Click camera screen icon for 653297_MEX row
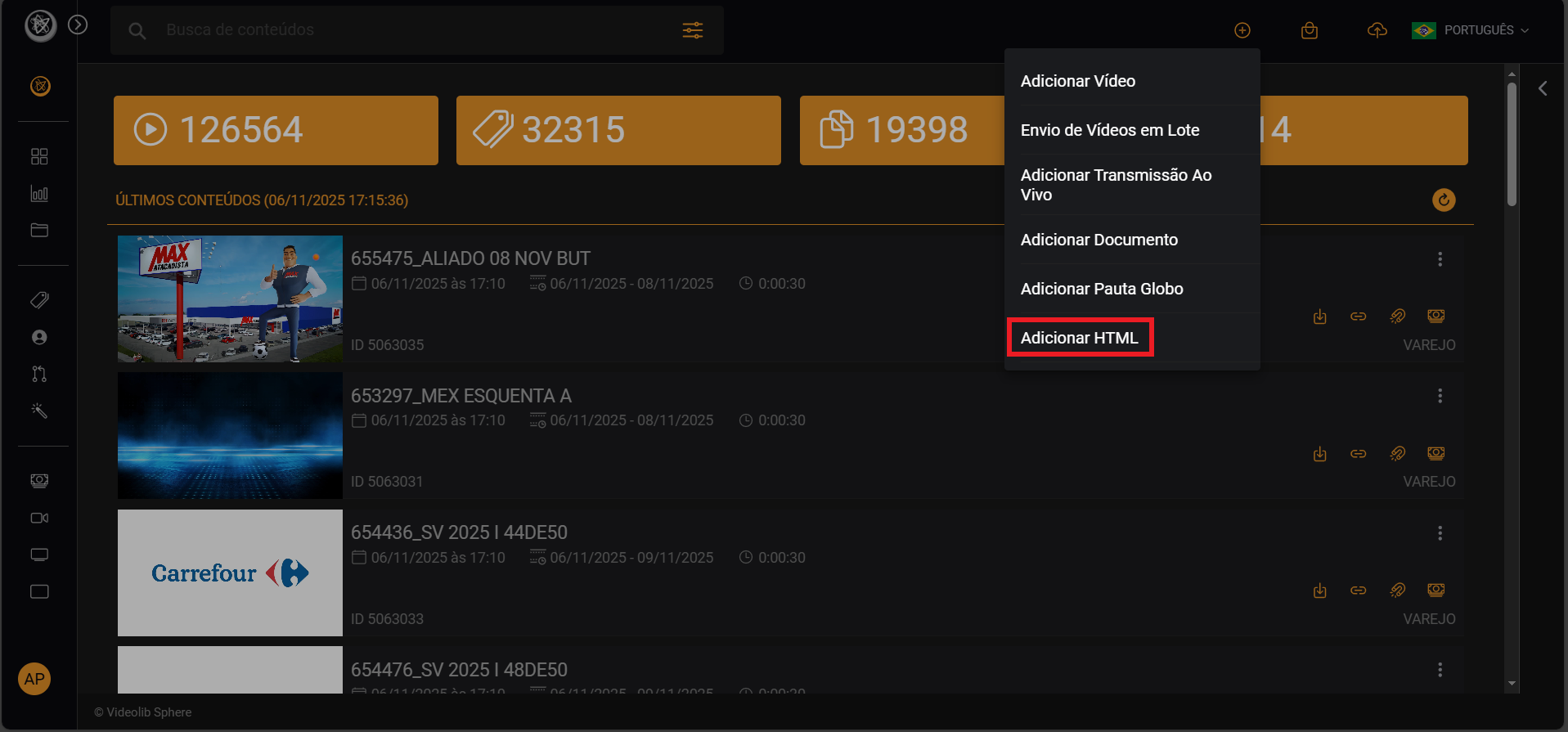This screenshot has width=1568, height=732. pos(1435,454)
